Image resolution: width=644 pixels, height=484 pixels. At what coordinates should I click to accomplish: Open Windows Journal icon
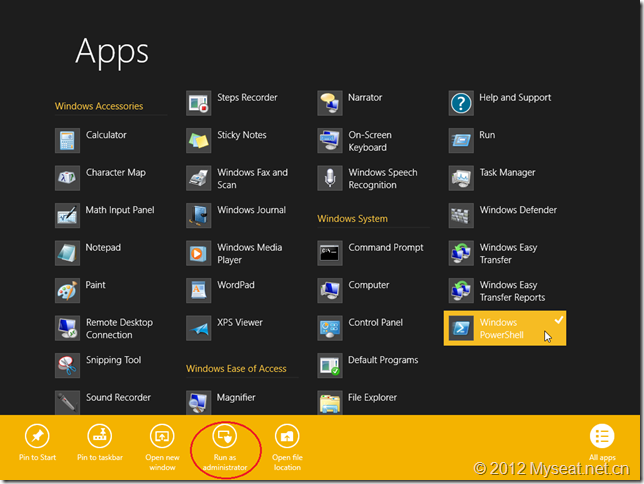pos(199,215)
